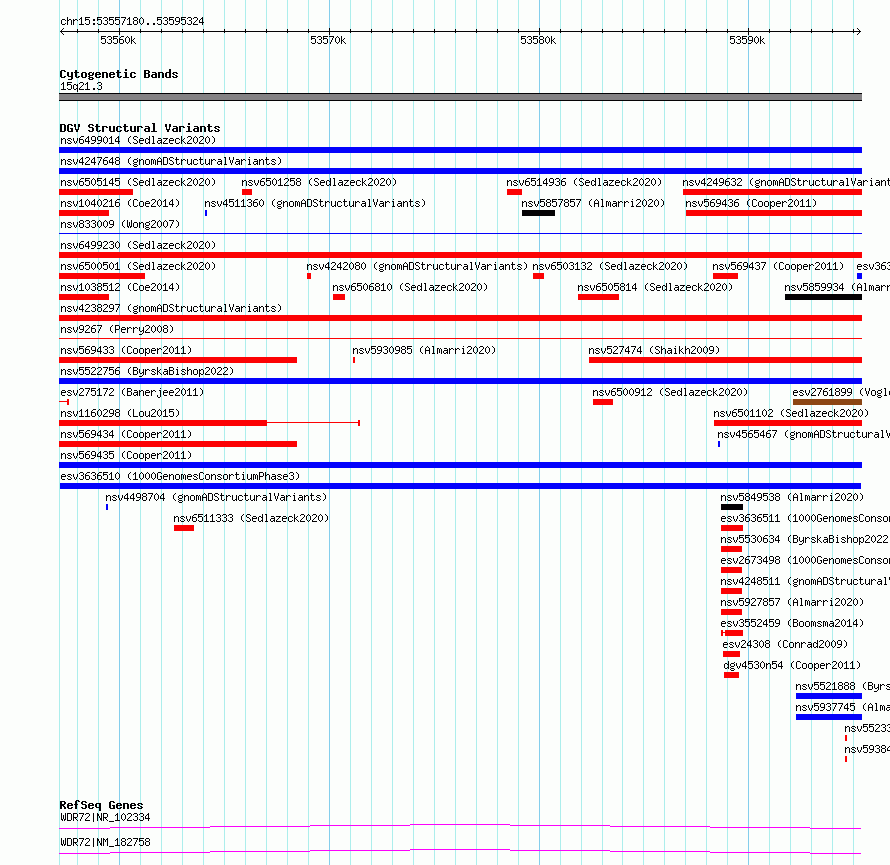Open nsv4242080 gnomAD variant label
Viewport: 890px width, 865px height.
tap(417, 266)
